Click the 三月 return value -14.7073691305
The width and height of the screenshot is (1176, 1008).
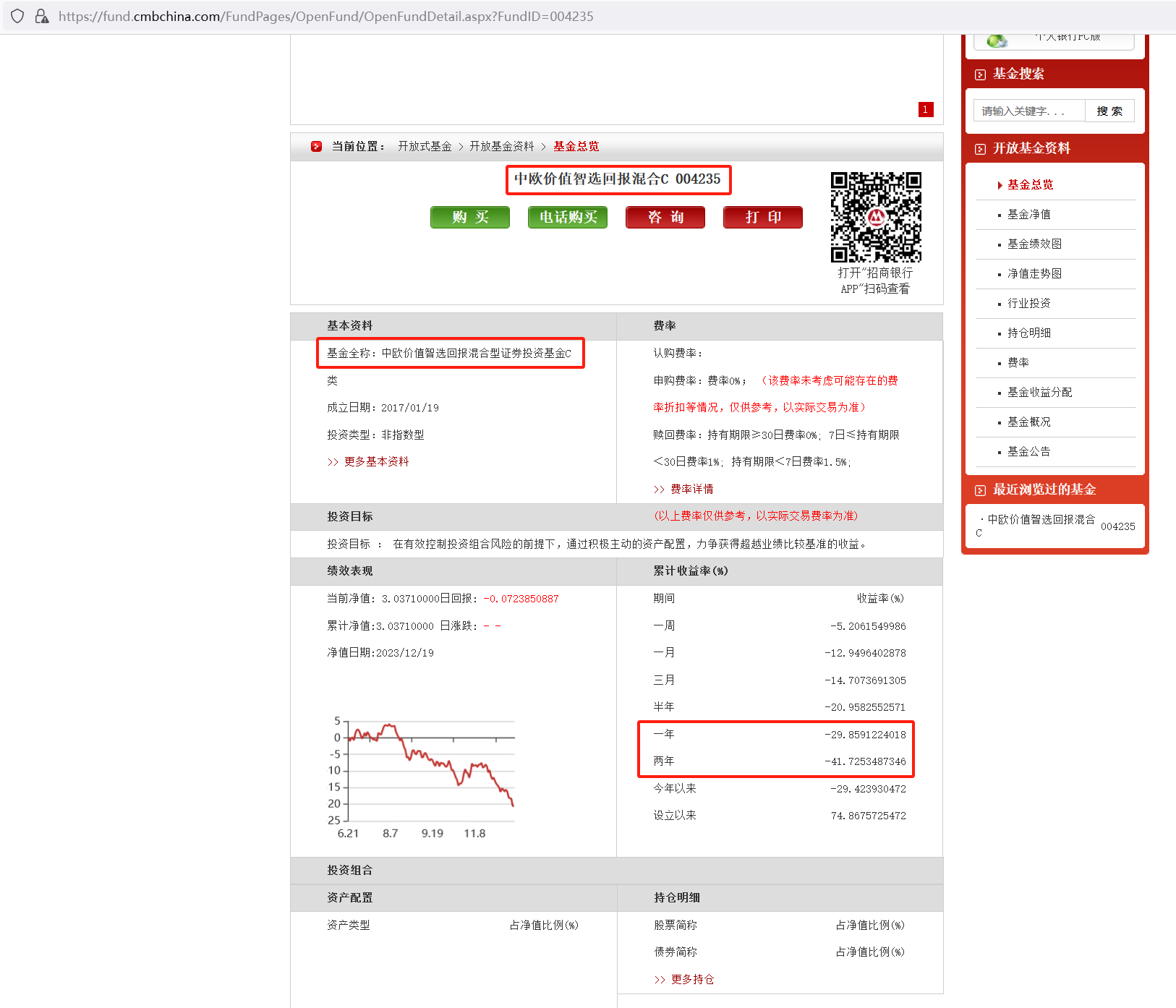(x=865, y=680)
